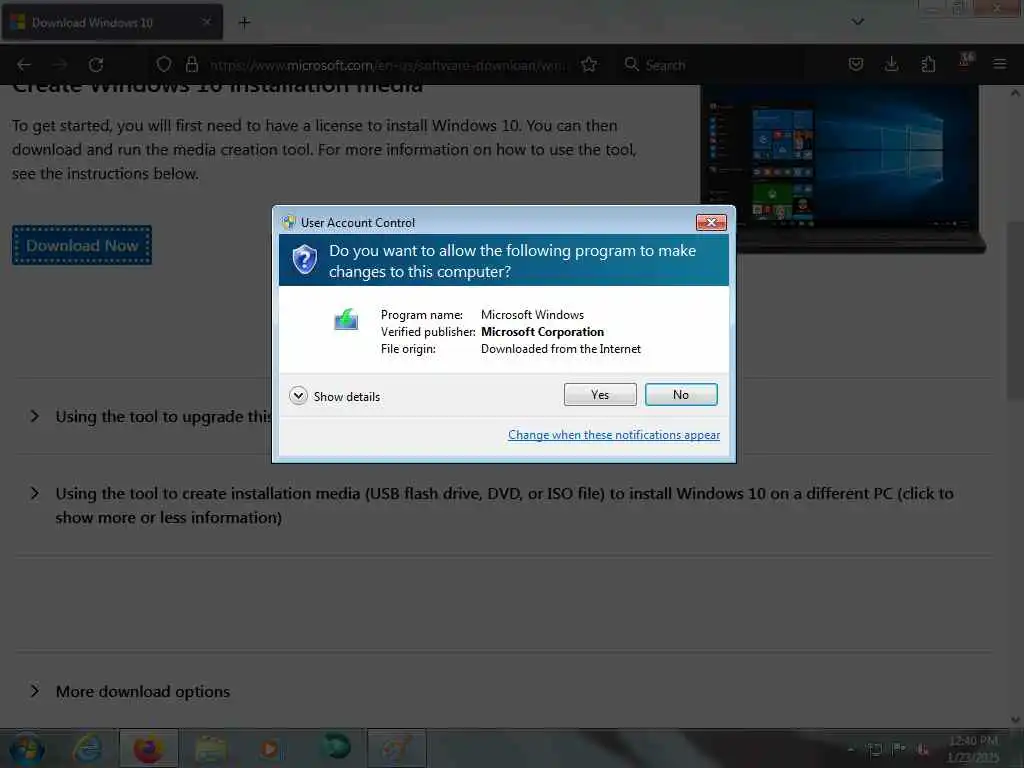Click the taskbar clock and date
Screen dimensions: 1024x768
pyautogui.click(x=972, y=749)
